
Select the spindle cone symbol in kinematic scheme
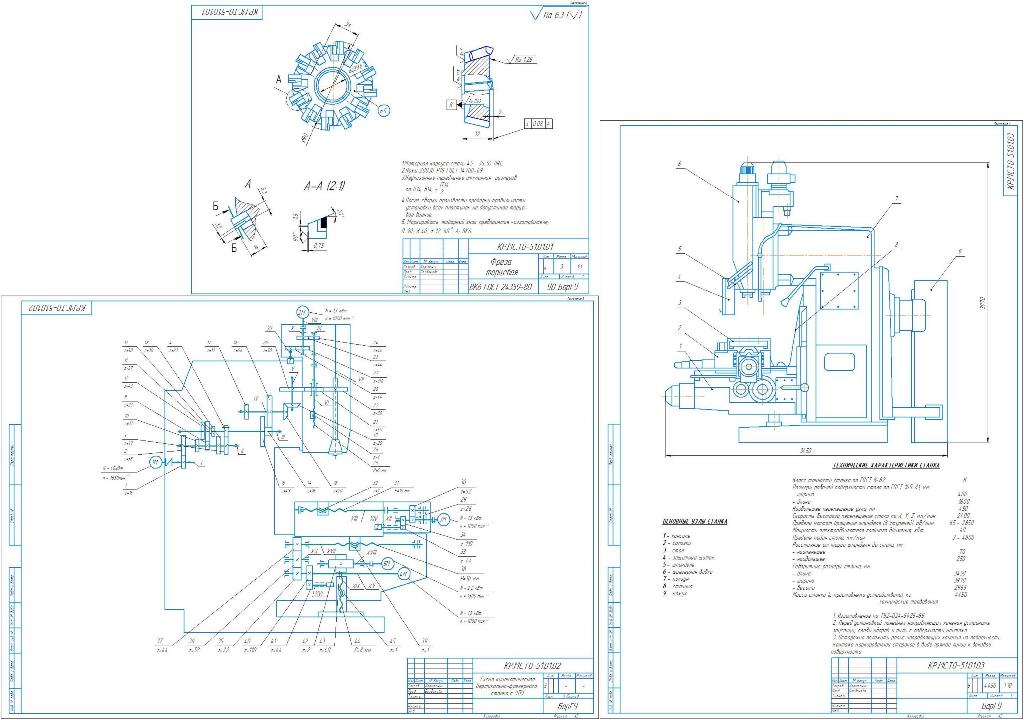334,448
